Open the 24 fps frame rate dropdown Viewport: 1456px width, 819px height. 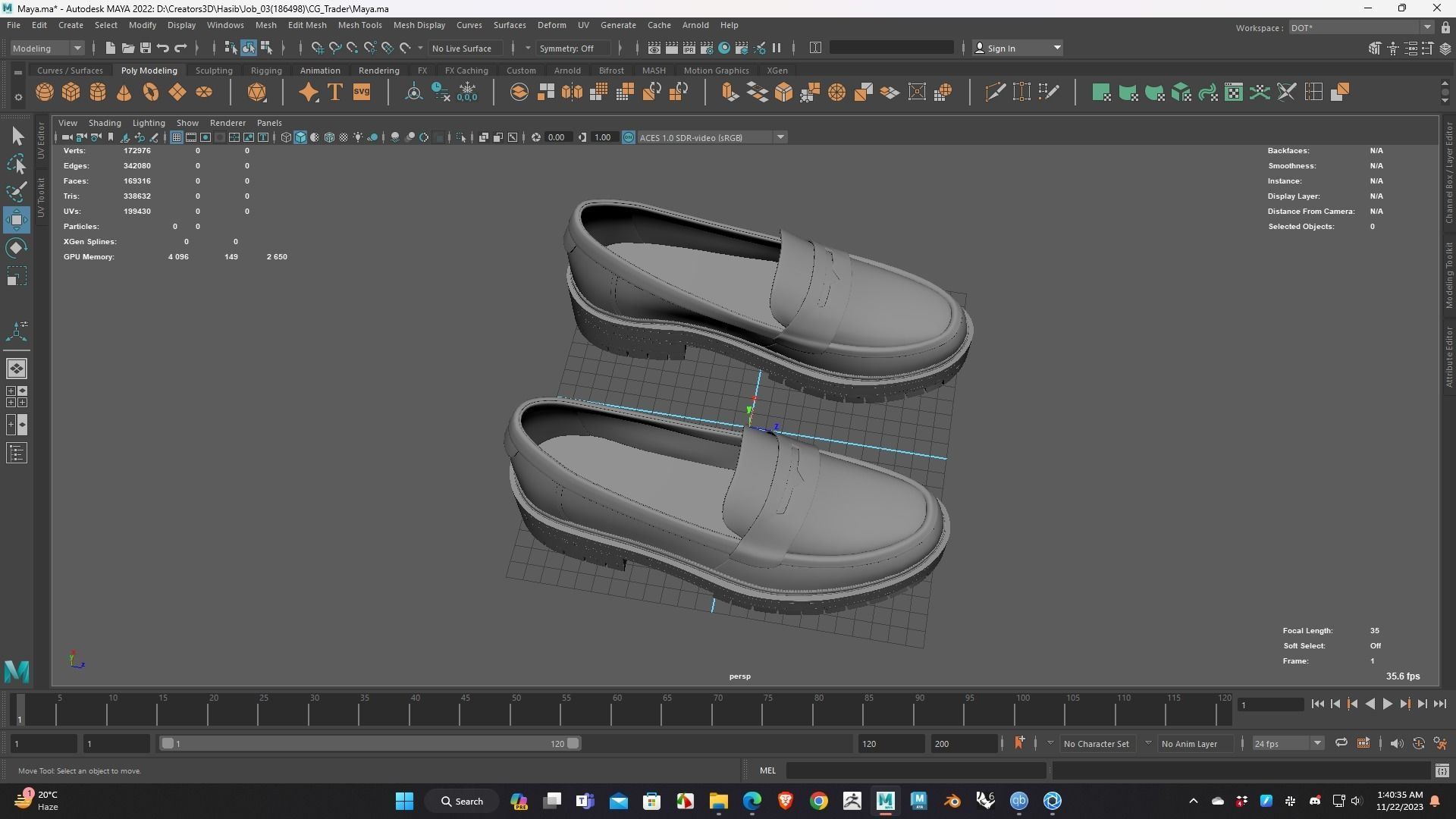click(1288, 743)
